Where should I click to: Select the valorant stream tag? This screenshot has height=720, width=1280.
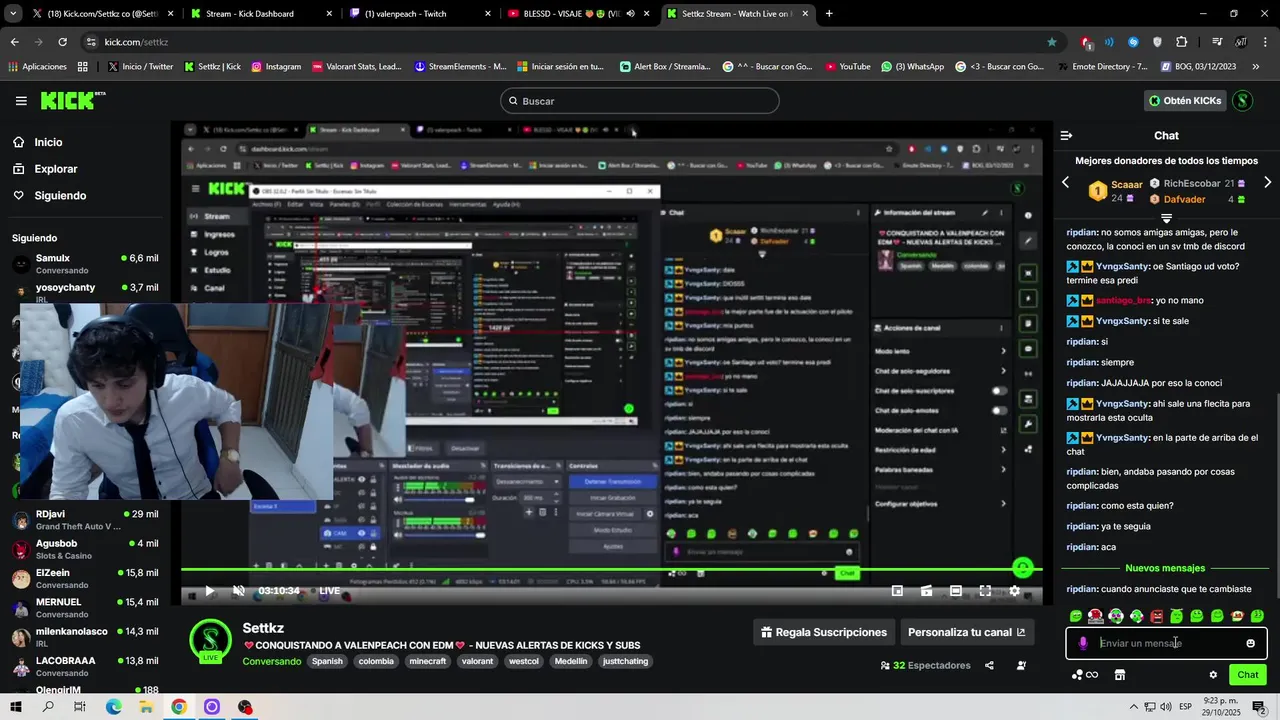477,661
